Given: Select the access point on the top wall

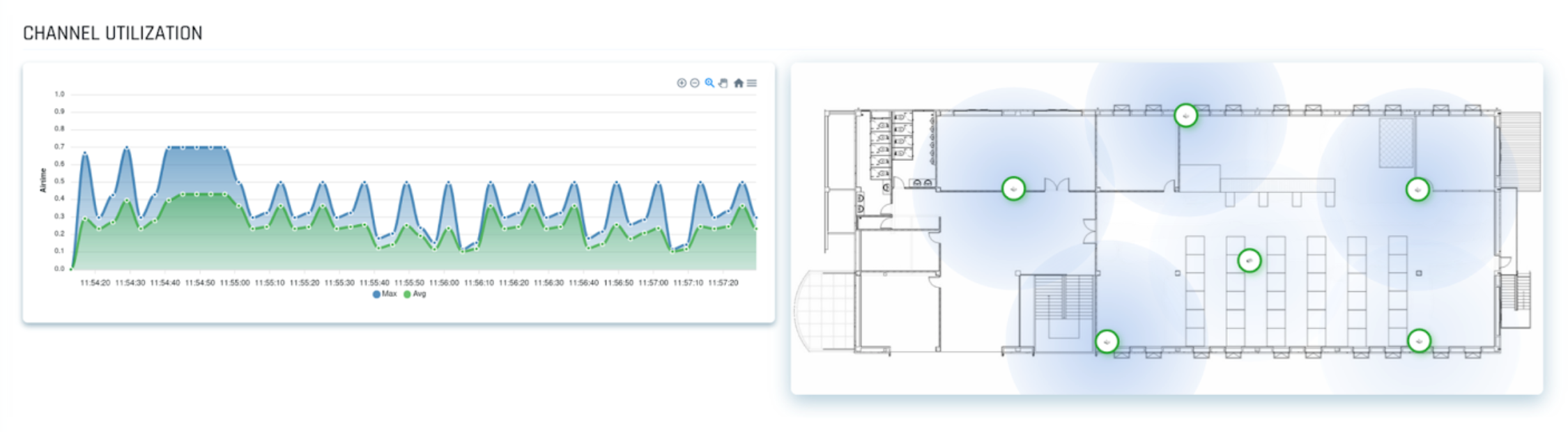Looking at the screenshot, I should pos(1186,115).
